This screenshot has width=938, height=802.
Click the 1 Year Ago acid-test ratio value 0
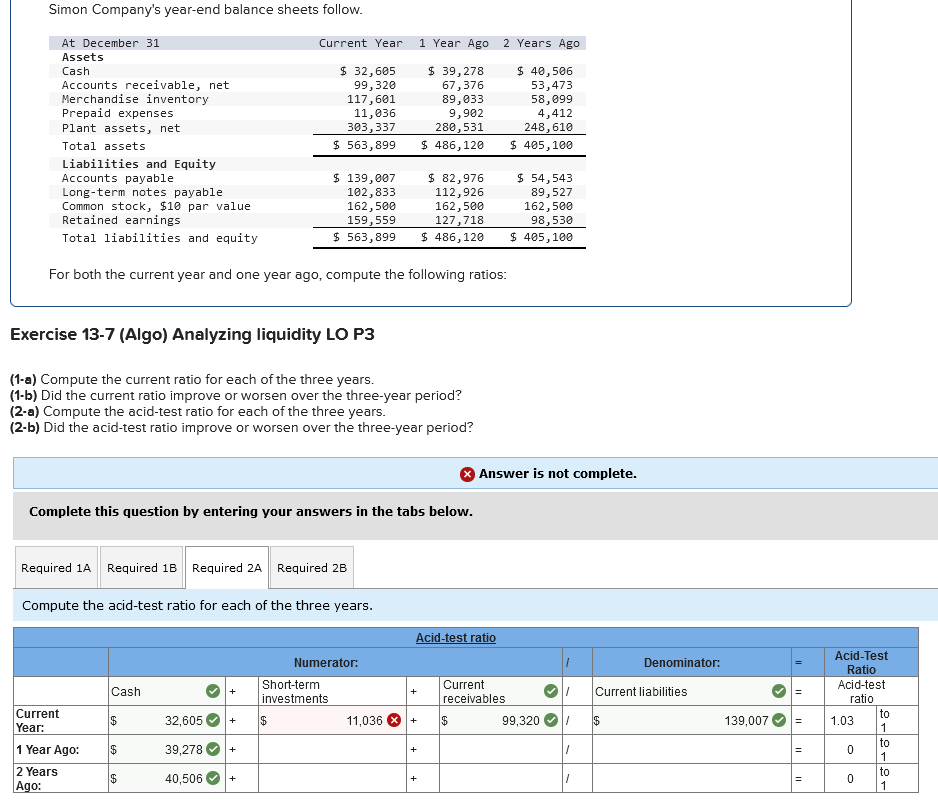849,749
